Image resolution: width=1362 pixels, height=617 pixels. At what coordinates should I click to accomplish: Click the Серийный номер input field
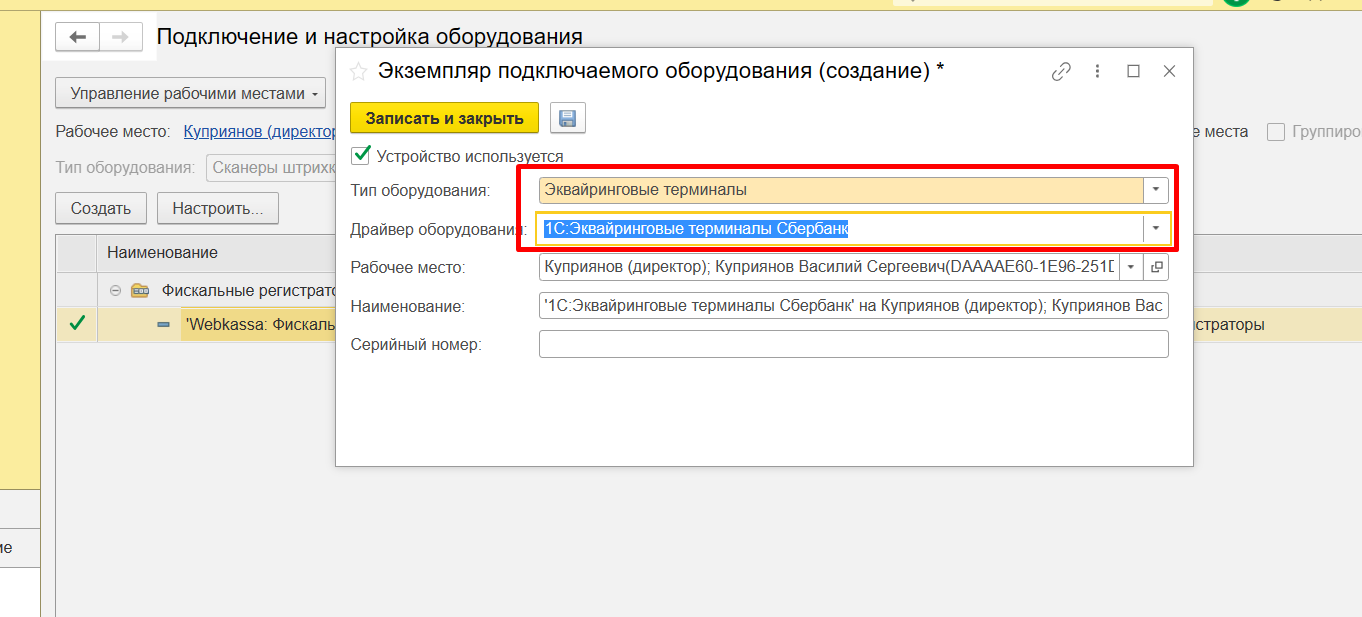(853, 344)
